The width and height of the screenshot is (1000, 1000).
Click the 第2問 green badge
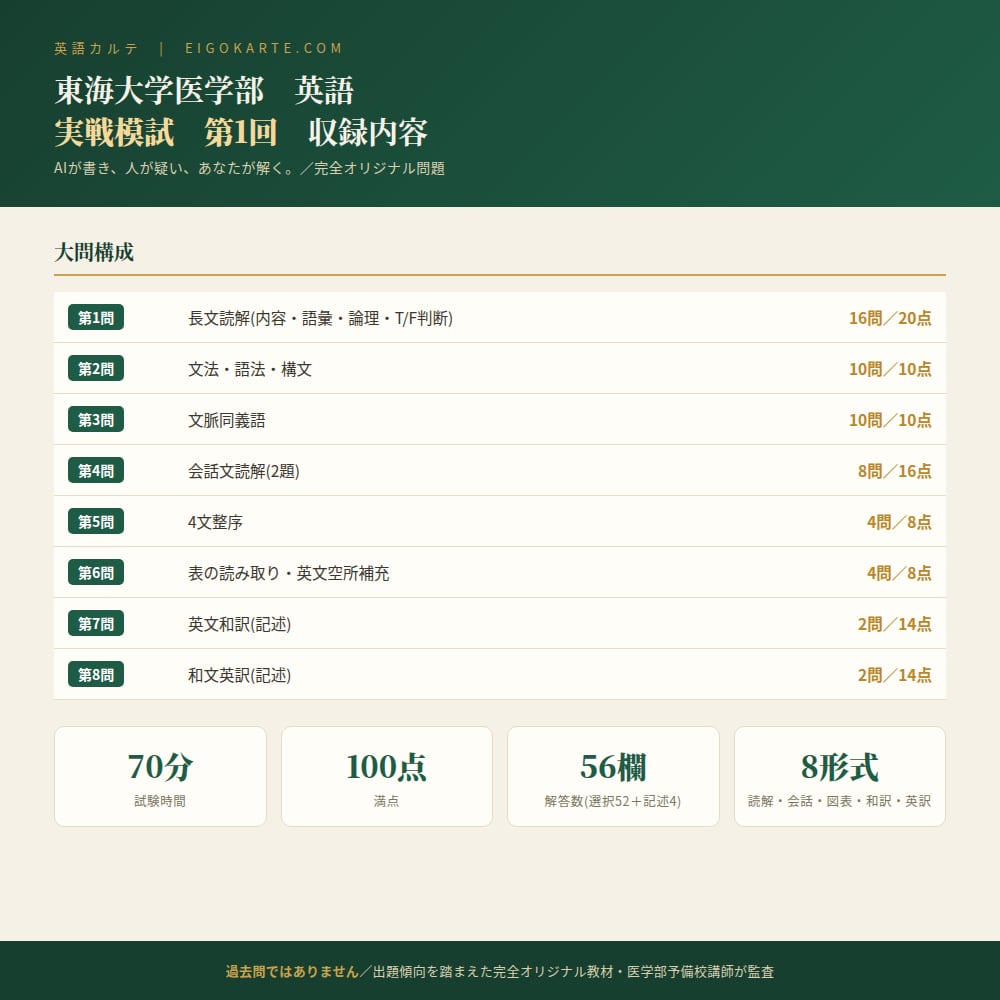coord(96,369)
